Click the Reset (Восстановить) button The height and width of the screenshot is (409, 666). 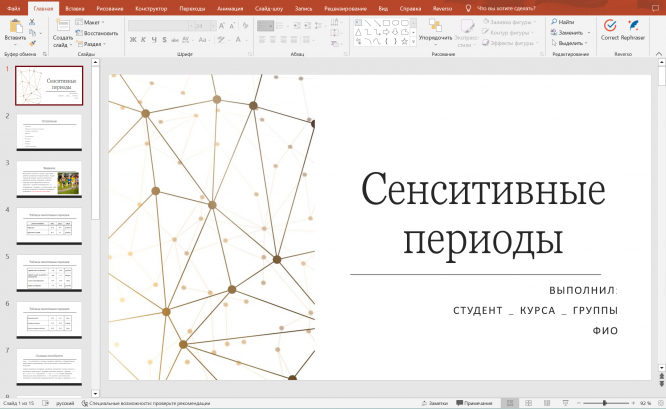point(98,32)
